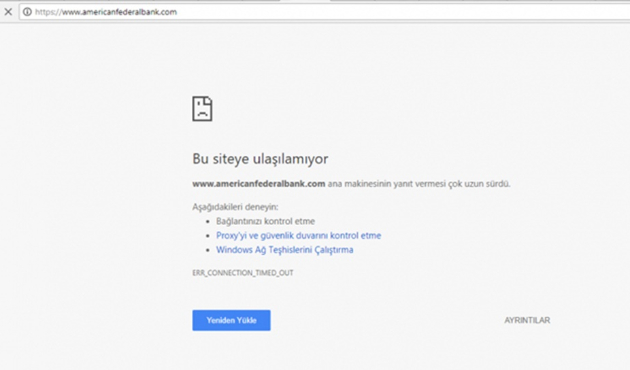Viewport: 630px width, 370px height.
Task: Click the sad page error icon
Action: [202, 108]
